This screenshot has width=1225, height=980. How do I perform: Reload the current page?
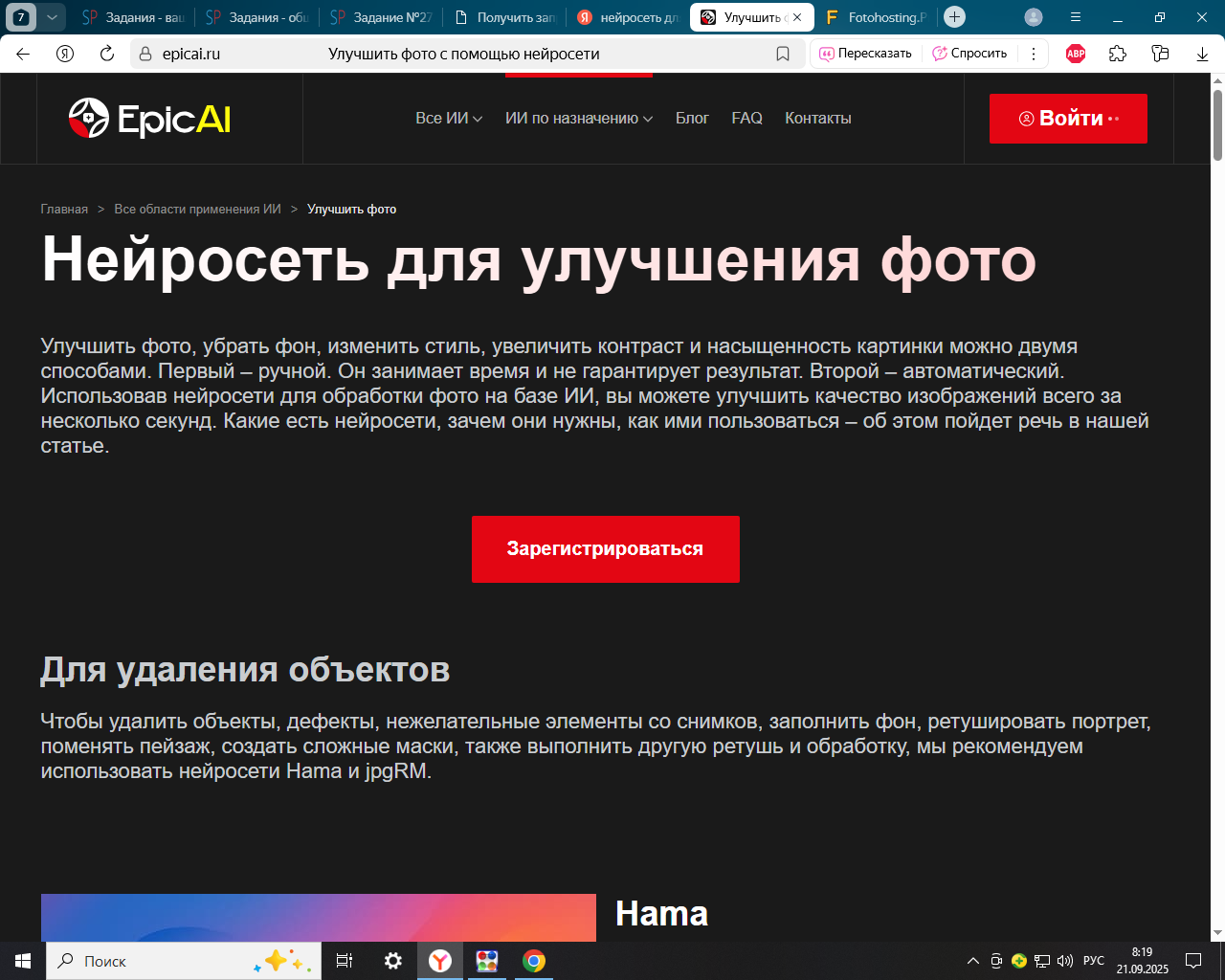tap(107, 54)
